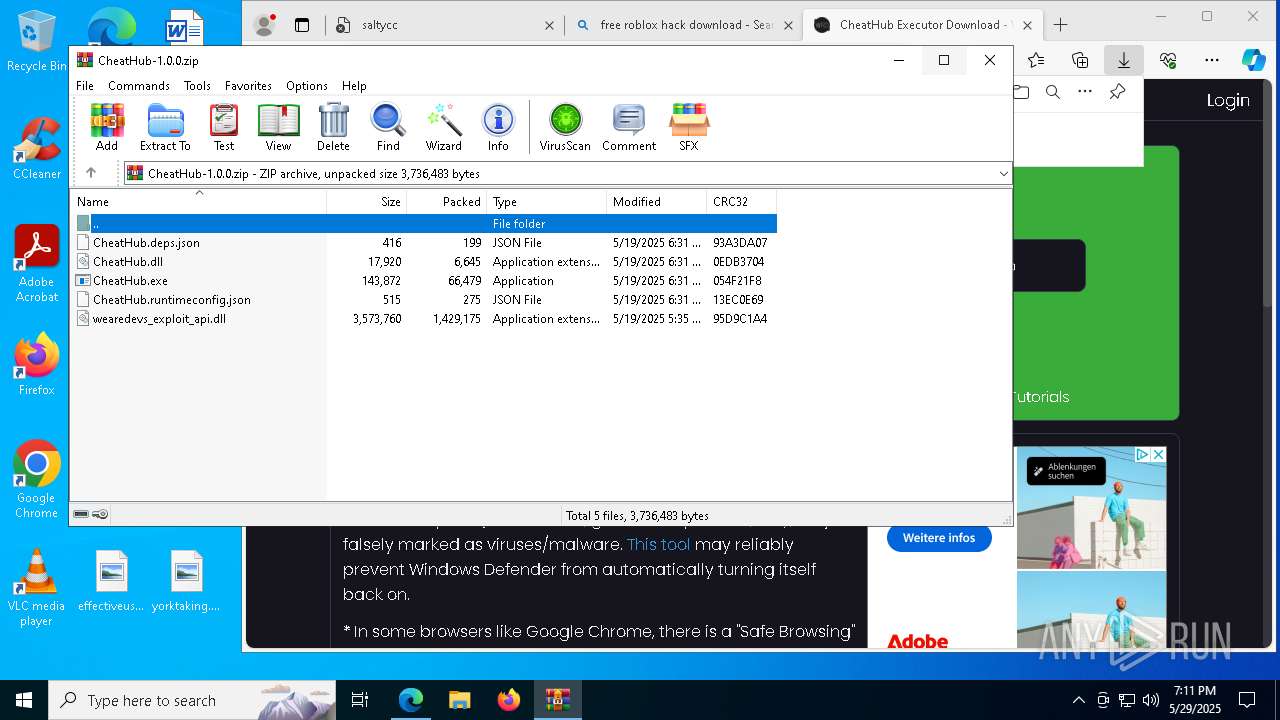
Task: Click the Windows Start button
Action: pos(24,700)
